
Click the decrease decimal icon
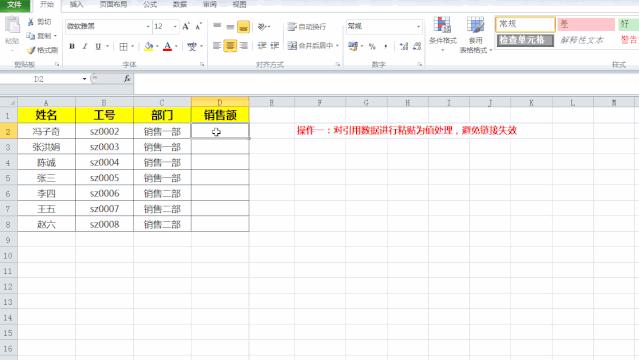pyautogui.click(x=417, y=46)
